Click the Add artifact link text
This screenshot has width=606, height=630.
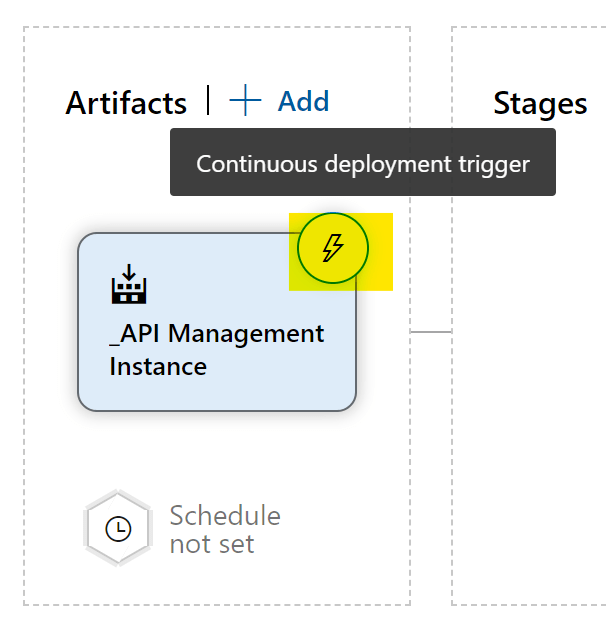click(x=303, y=101)
